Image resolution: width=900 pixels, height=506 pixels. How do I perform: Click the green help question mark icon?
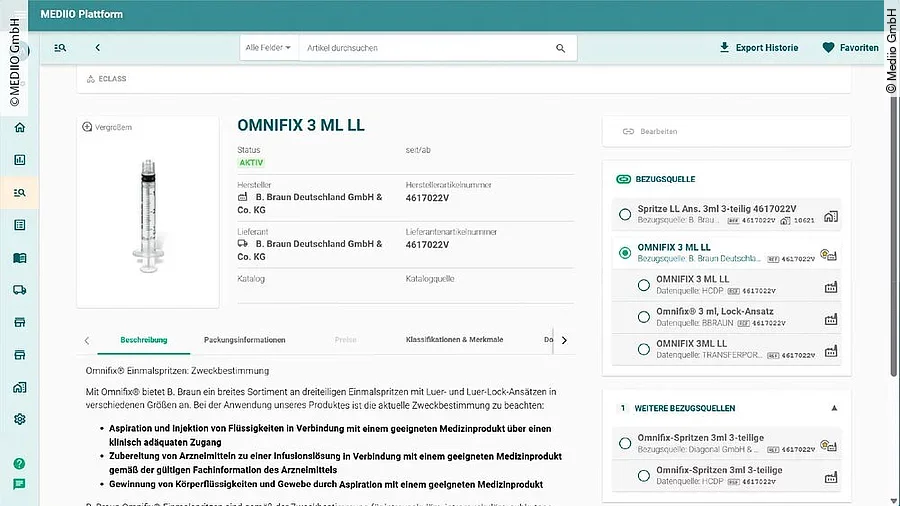[x=19, y=463]
